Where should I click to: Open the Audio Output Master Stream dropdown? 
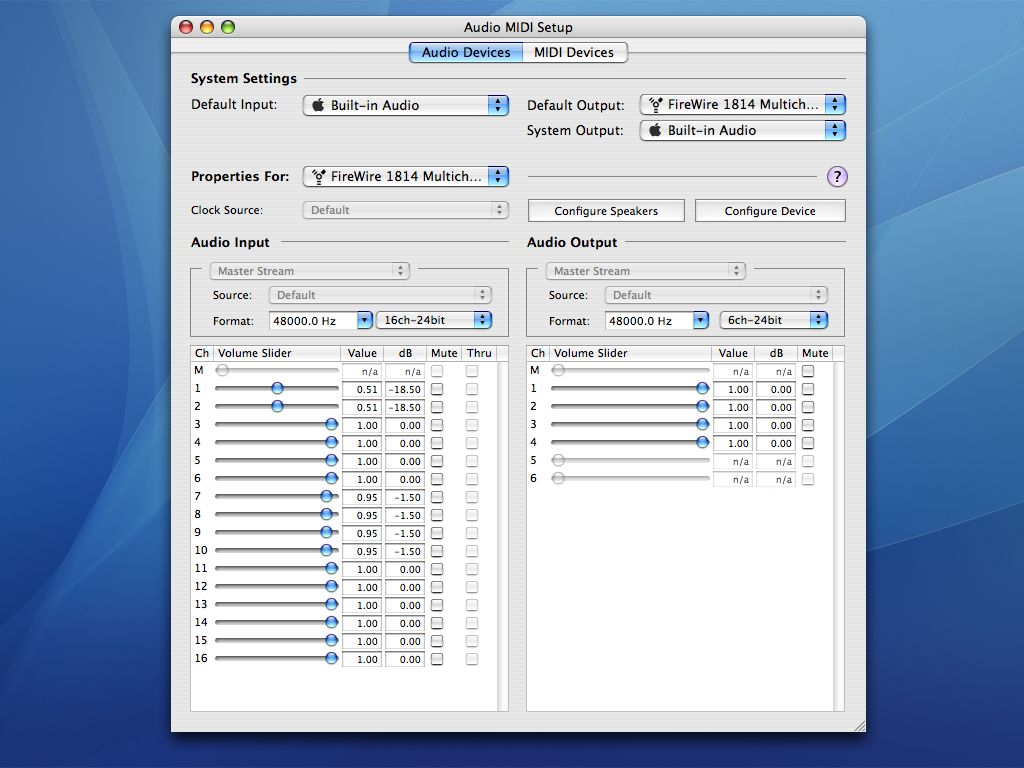pyautogui.click(x=646, y=271)
